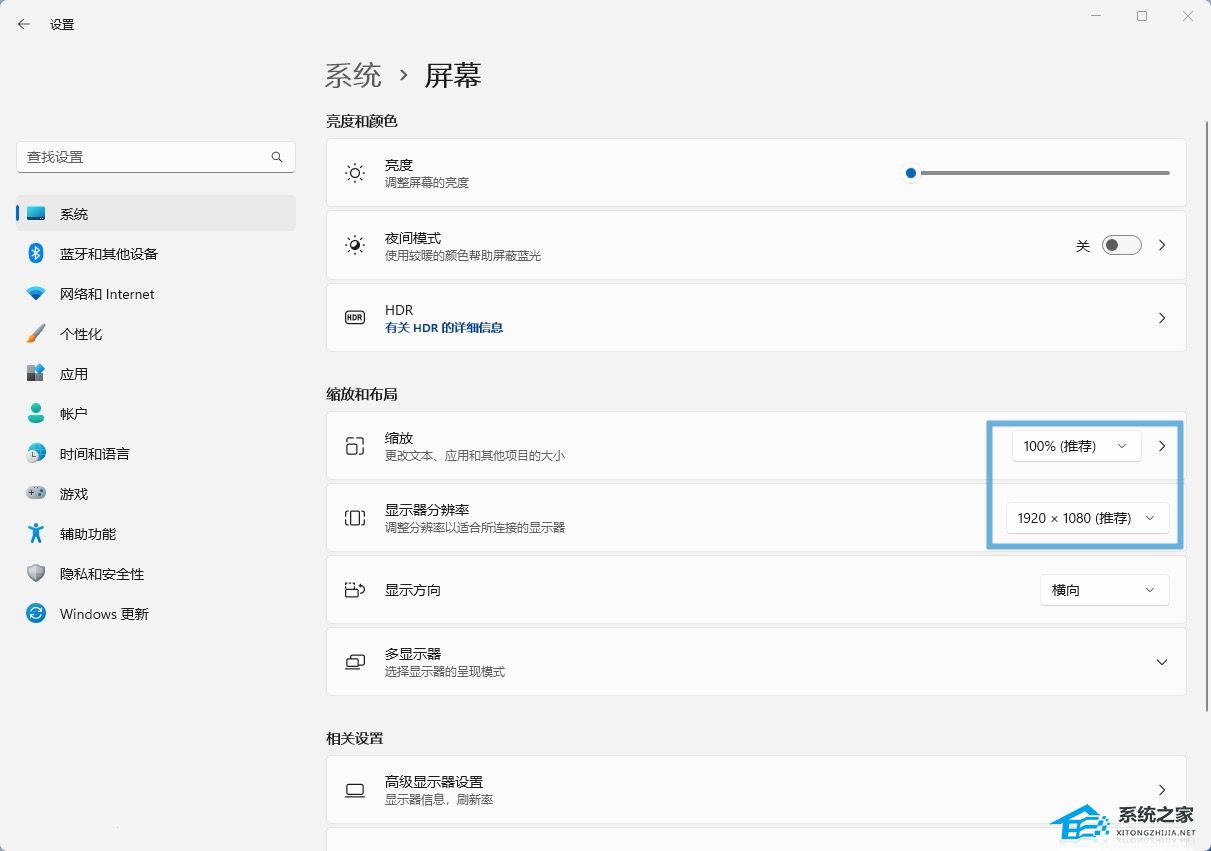
Task: Open the 缩放 100% dropdown
Action: 1076,446
